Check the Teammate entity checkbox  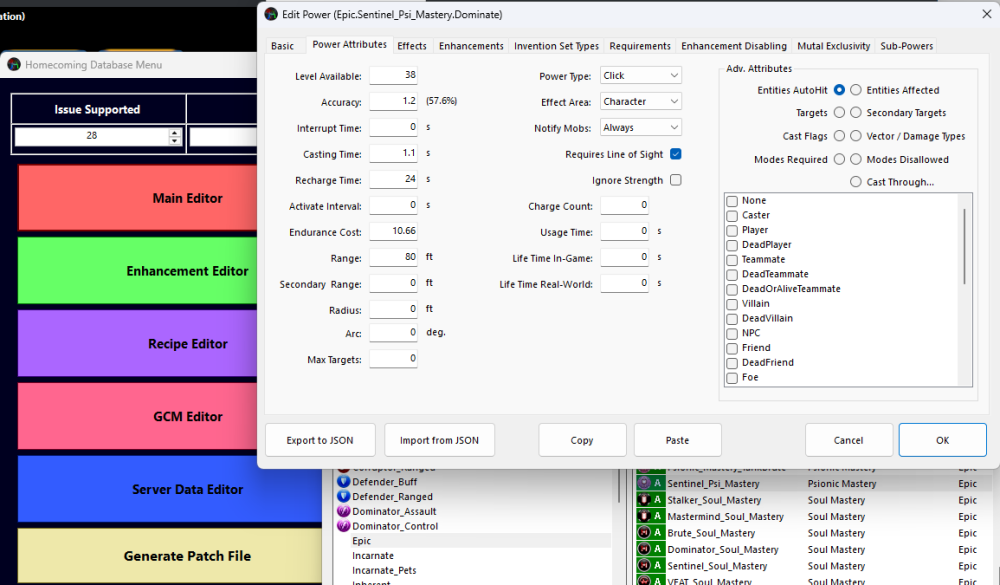click(x=732, y=260)
